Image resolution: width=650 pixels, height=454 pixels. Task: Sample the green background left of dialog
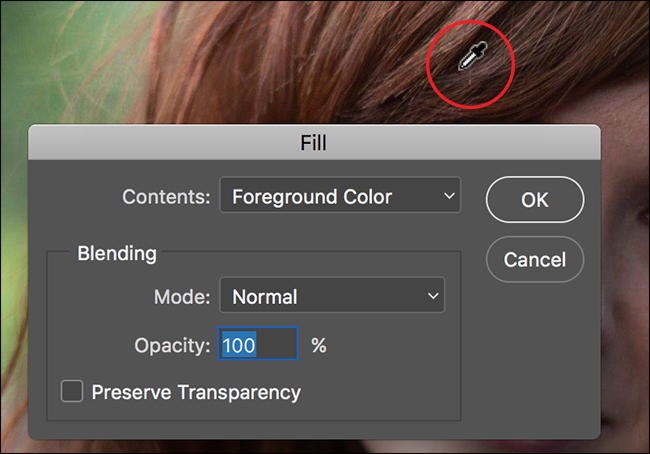[x=12, y=250]
